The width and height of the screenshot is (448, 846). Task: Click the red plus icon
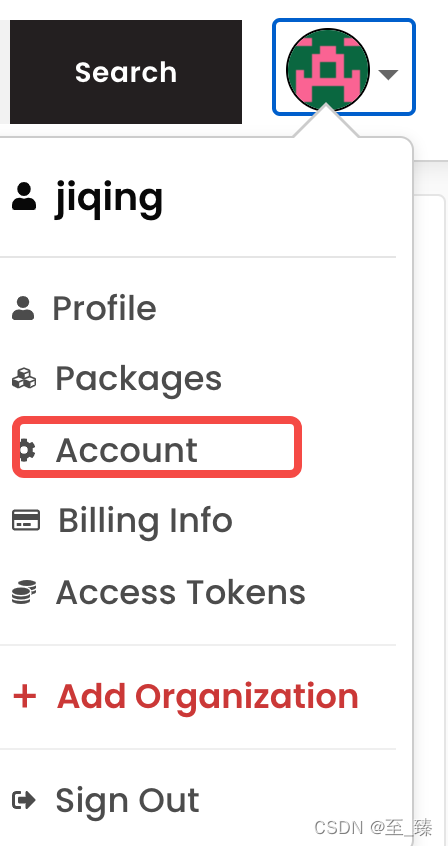(24, 696)
